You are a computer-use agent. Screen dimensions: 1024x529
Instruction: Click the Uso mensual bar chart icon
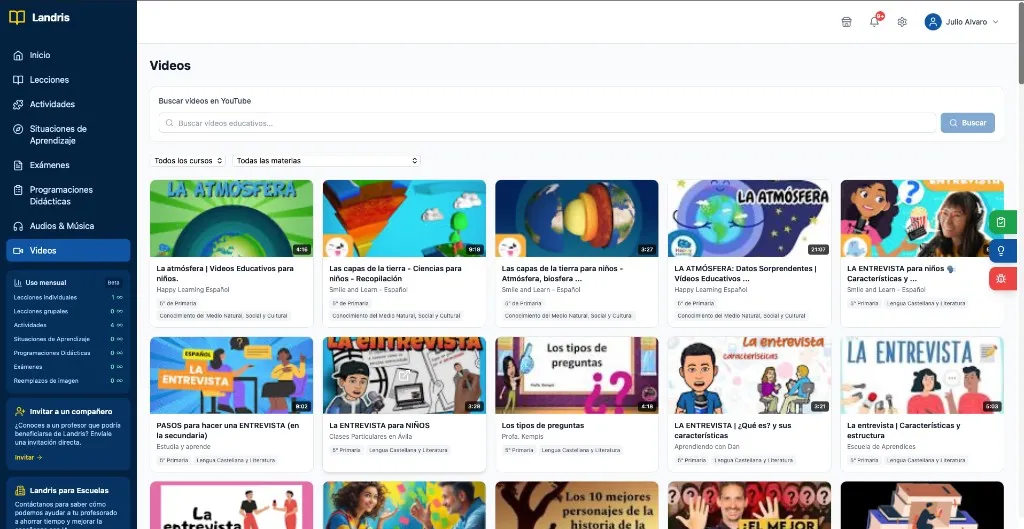(x=17, y=283)
